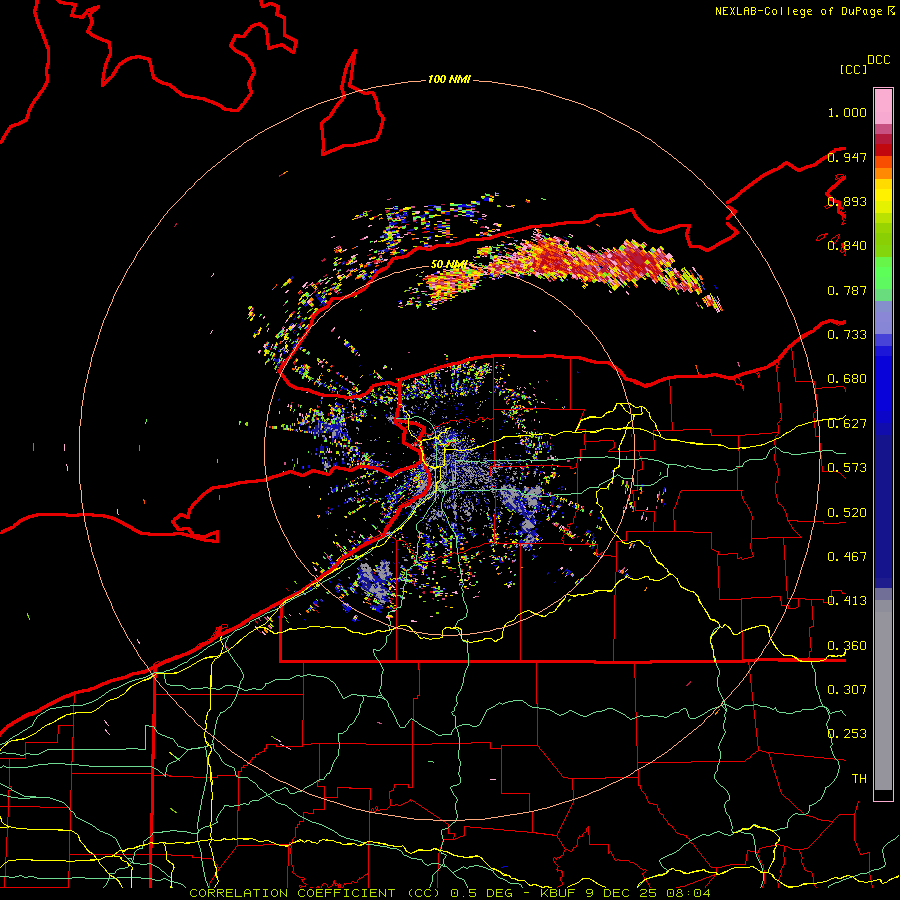
Task: Select the 0.680 scale value
Action: pos(847,379)
